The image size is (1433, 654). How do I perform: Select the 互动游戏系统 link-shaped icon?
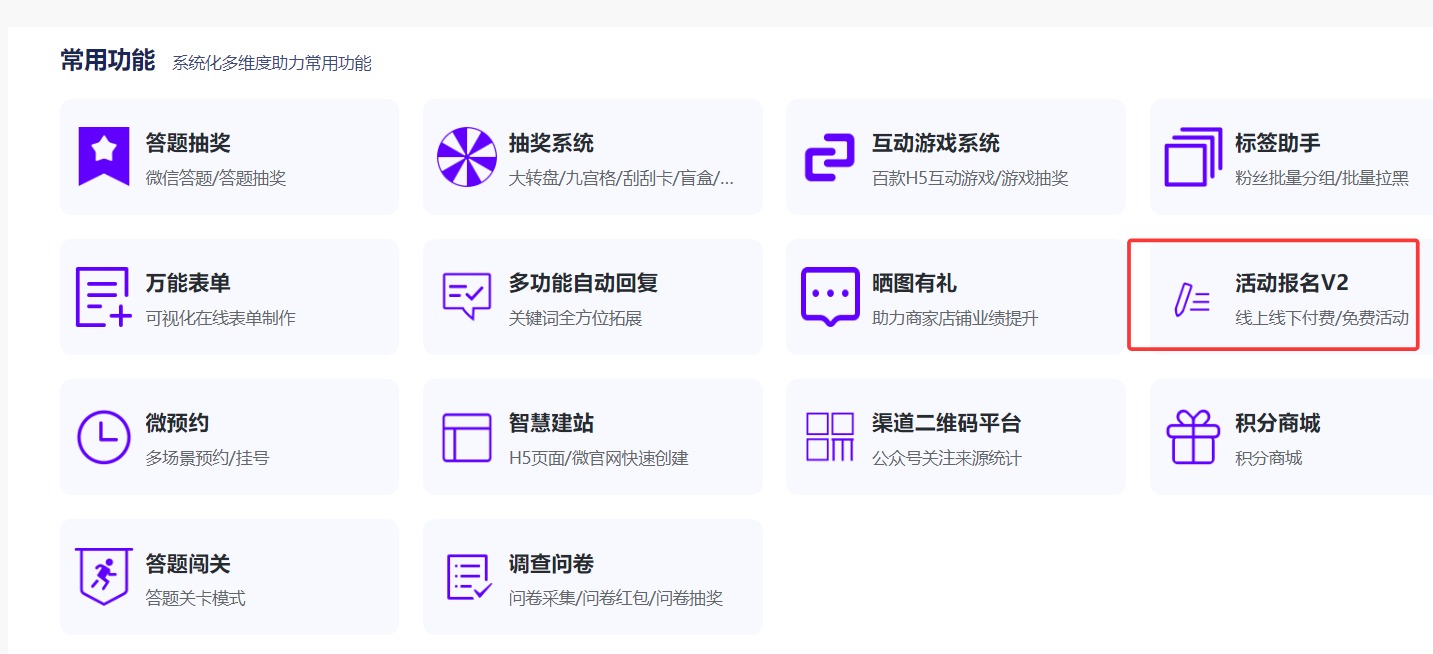(830, 157)
